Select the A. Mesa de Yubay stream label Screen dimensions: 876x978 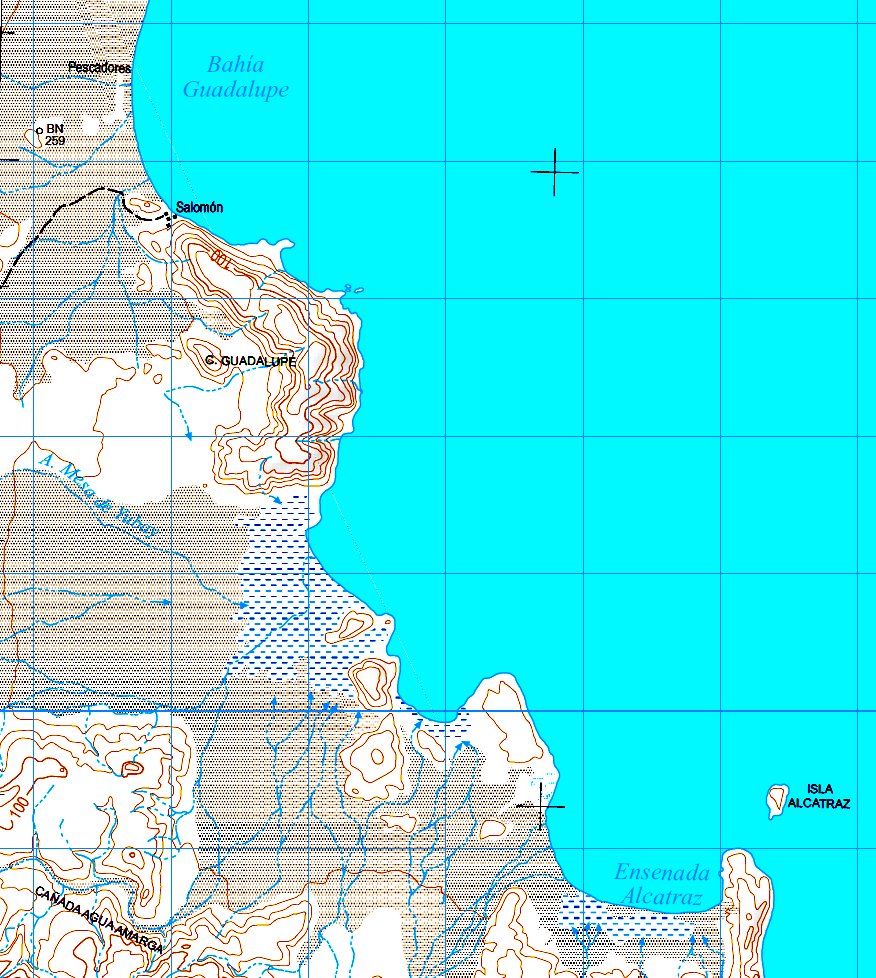click(x=97, y=495)
